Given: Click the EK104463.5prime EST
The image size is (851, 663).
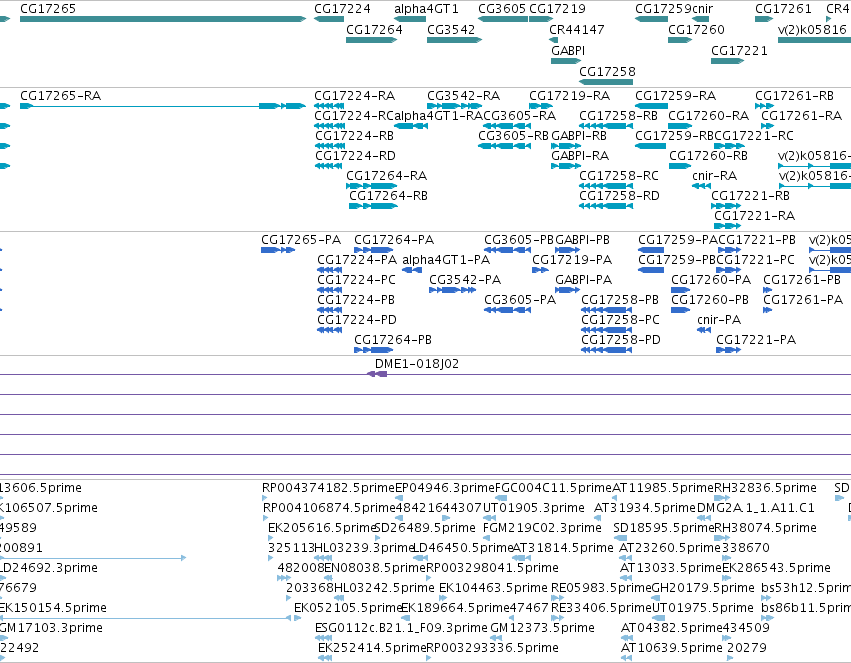Looking at the screenshot, I should 442,598.
